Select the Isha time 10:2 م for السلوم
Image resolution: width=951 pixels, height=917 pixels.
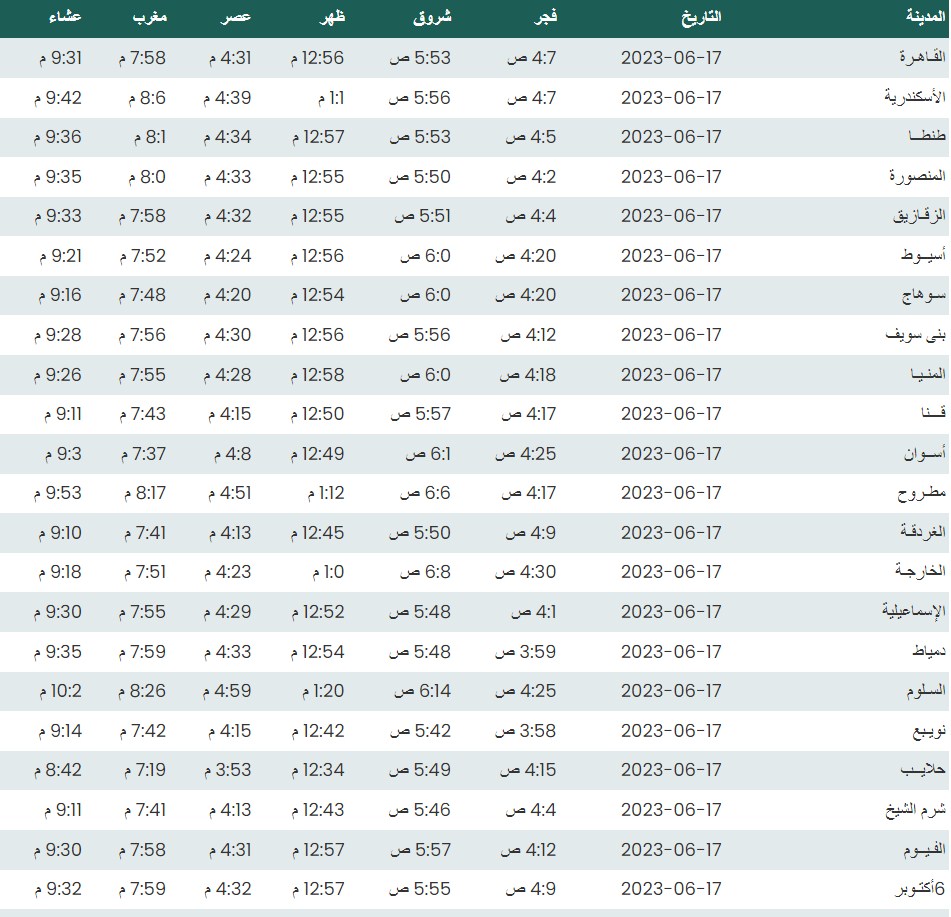(62, 691)
